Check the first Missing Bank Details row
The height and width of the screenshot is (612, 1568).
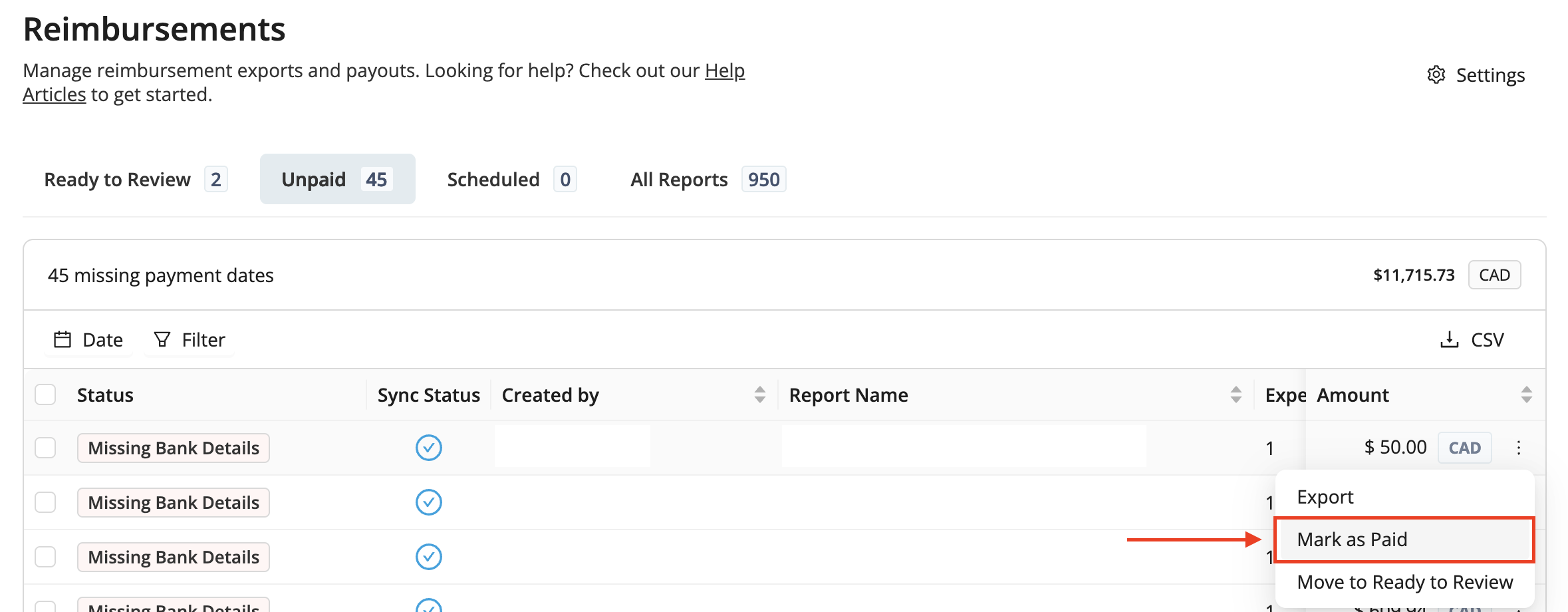pos(45,448)
